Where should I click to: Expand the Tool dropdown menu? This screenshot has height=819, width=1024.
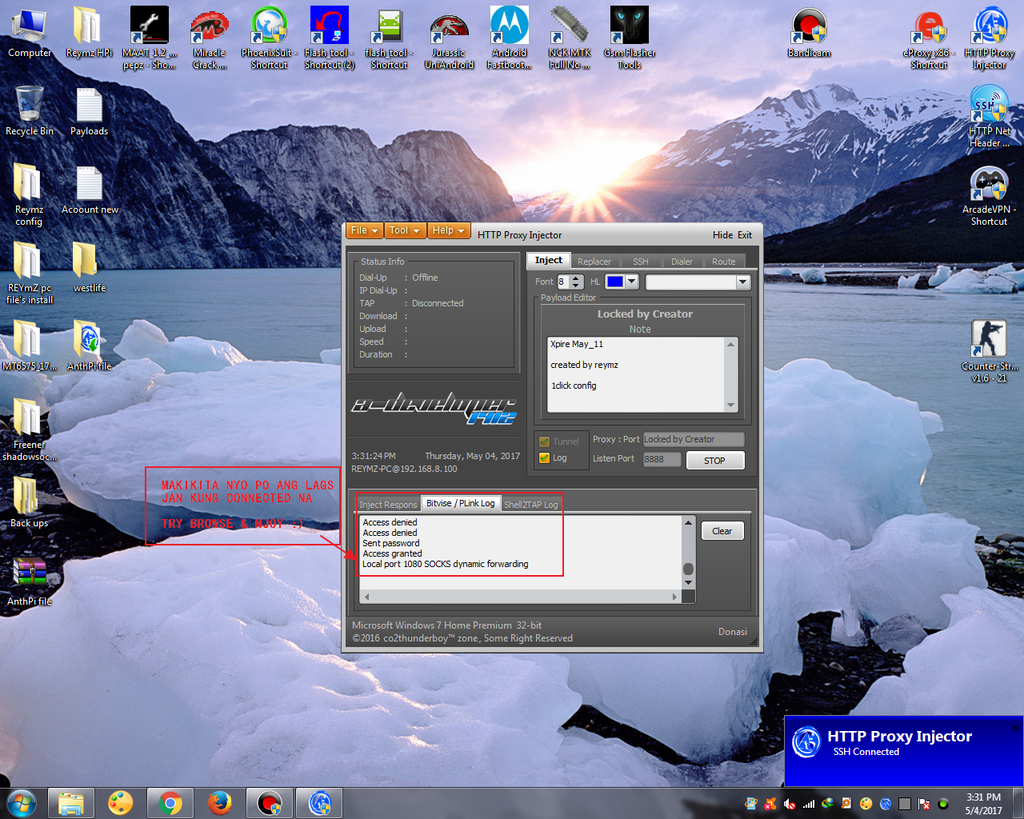[x=405, y=231]
